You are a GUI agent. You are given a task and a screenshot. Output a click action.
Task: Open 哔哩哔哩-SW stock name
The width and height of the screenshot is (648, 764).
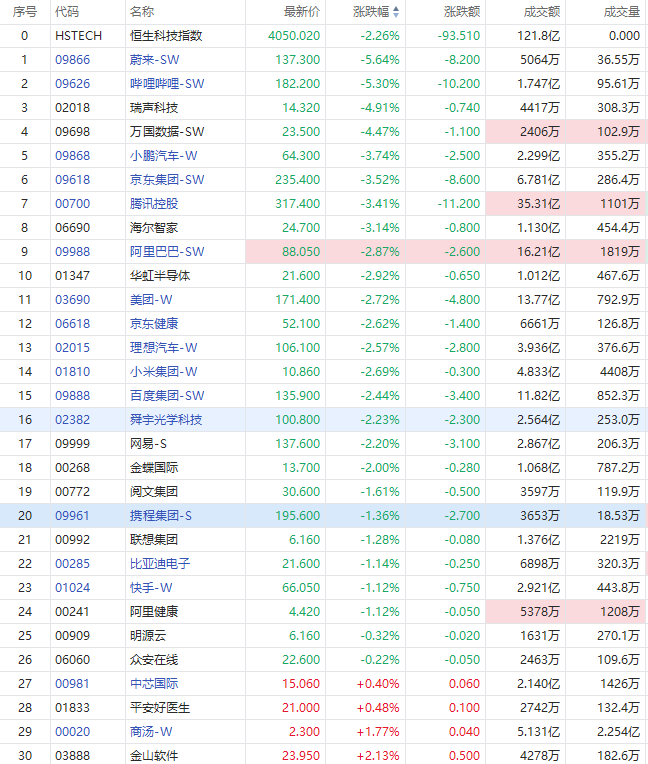pyautogui.click(x=167, y=83)
